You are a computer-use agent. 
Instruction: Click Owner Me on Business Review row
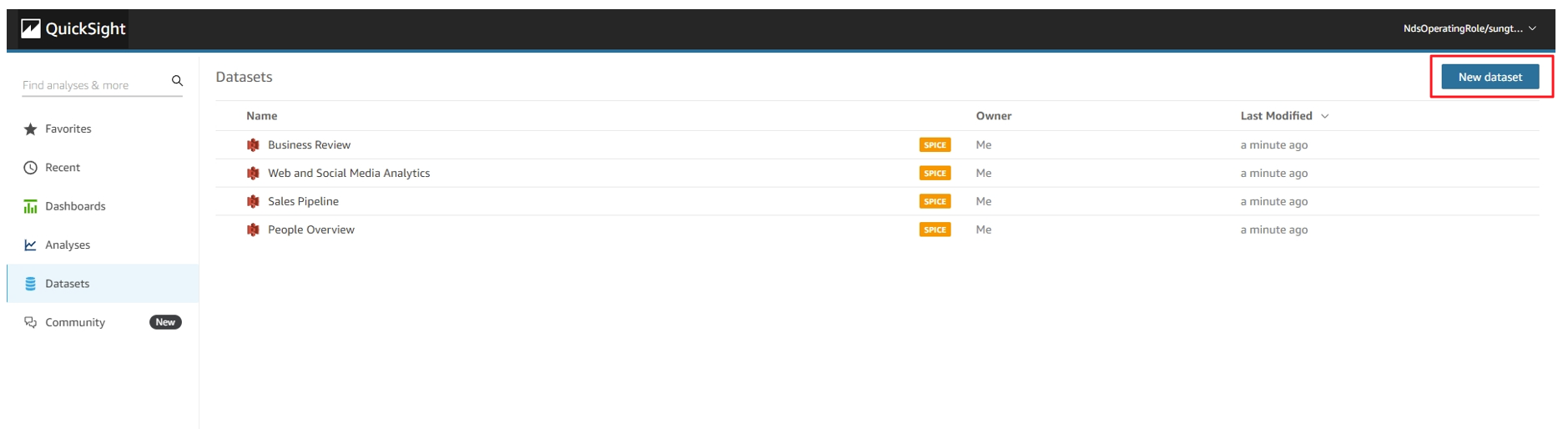pyautogui.click(x=984, y=145)
